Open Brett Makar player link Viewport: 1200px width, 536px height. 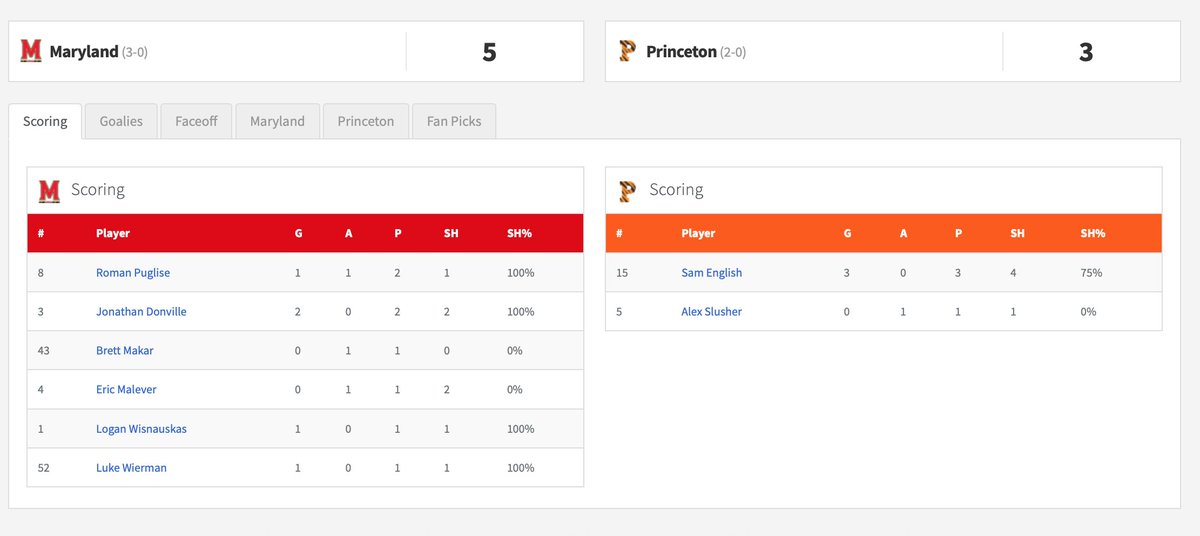pos(125,351)
